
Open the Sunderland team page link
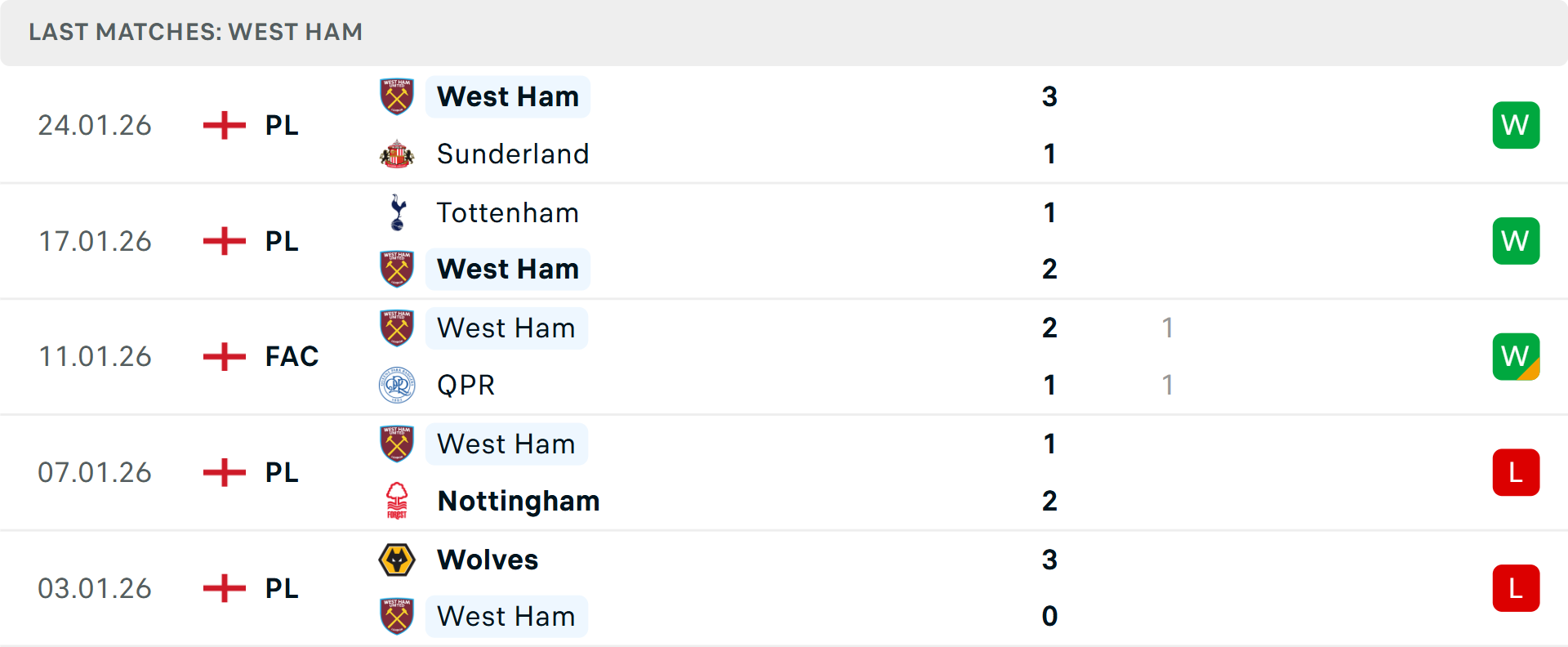[513, 154]
